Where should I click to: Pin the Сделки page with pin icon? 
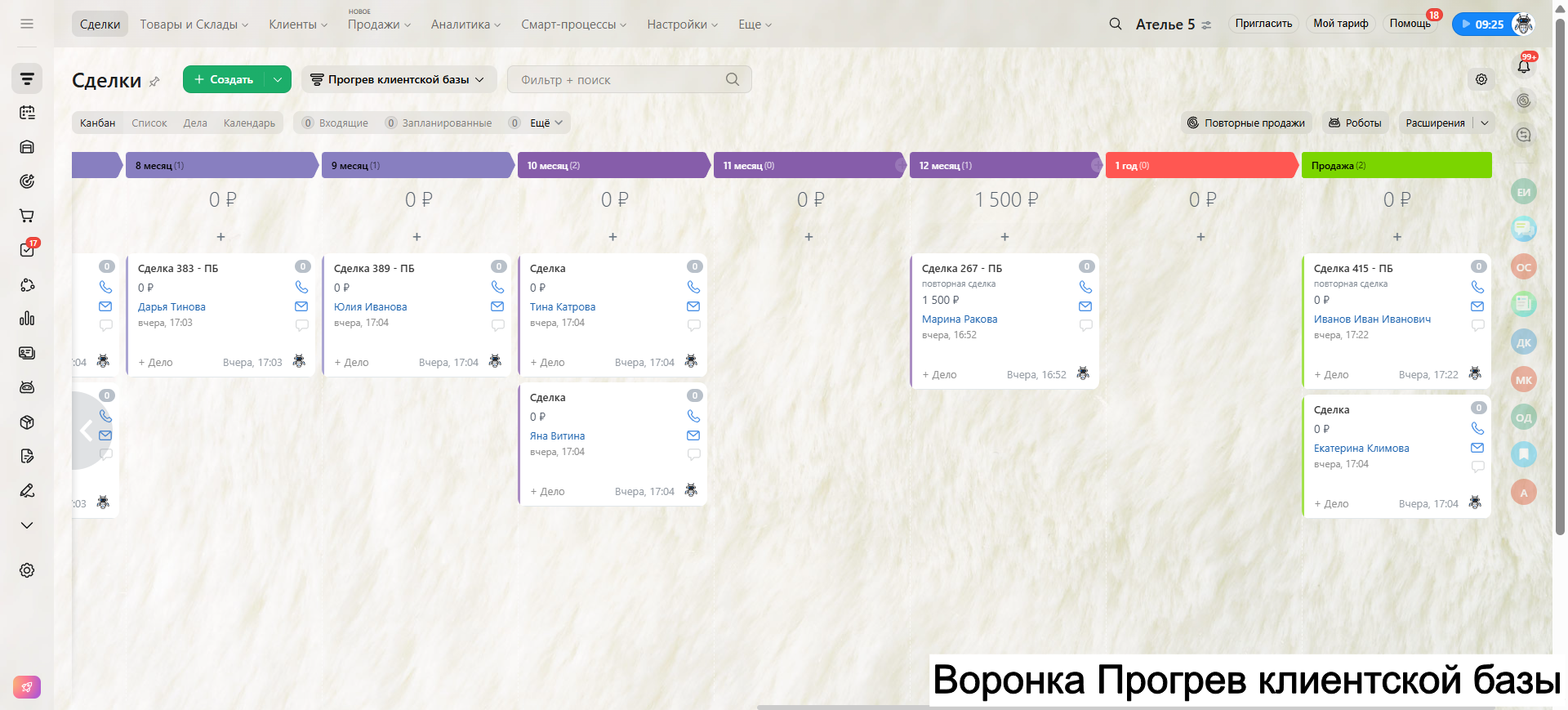tap(154, 81)
